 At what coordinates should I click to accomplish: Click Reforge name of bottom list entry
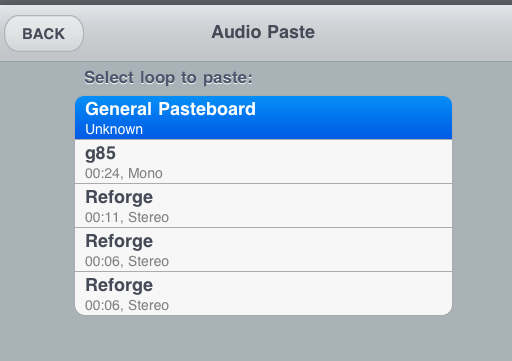click(x=119, y=285)
